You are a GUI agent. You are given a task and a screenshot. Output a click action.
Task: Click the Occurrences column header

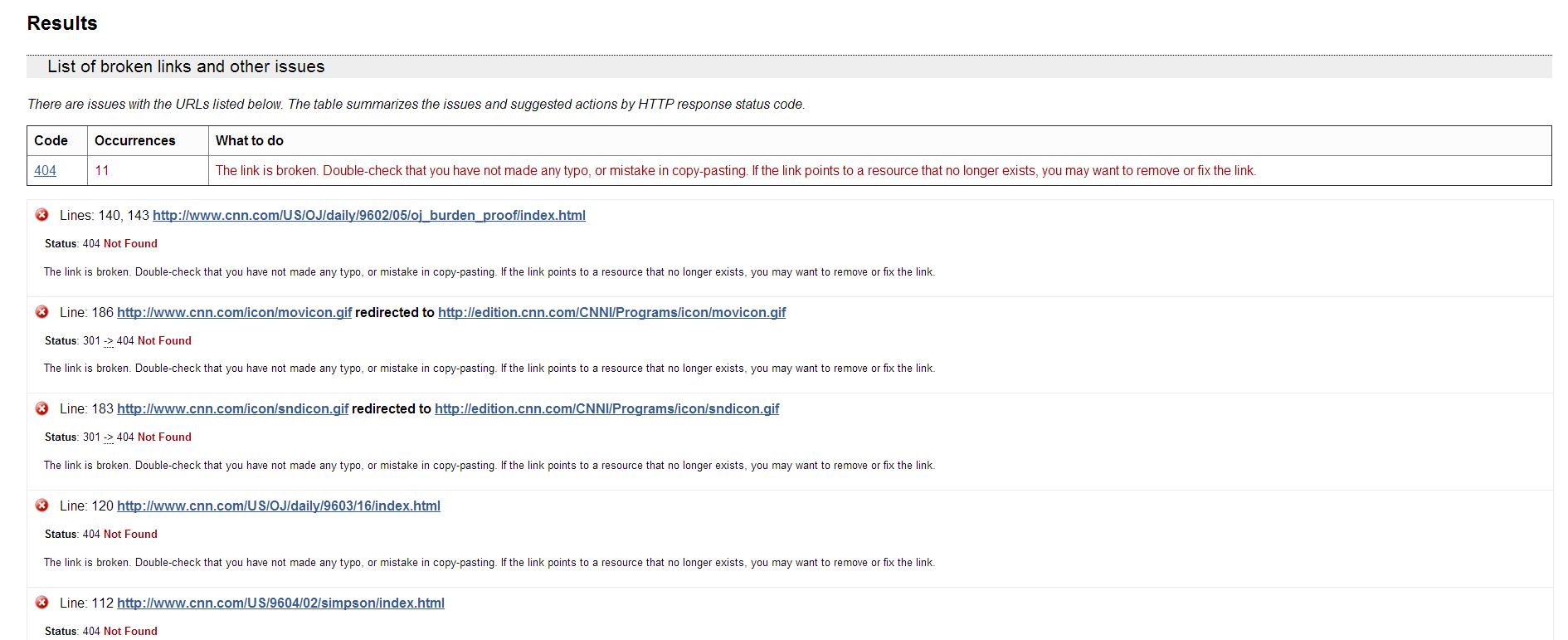[x=135, y=140]
